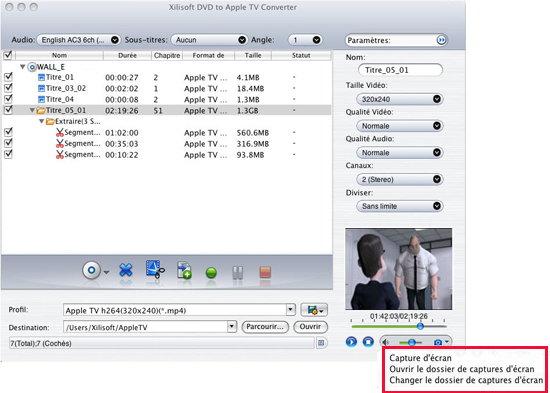Open the Destination combo box arrow
Viewport: 550px width, 393px height.
pyautogui.click(x=232, y=327)
